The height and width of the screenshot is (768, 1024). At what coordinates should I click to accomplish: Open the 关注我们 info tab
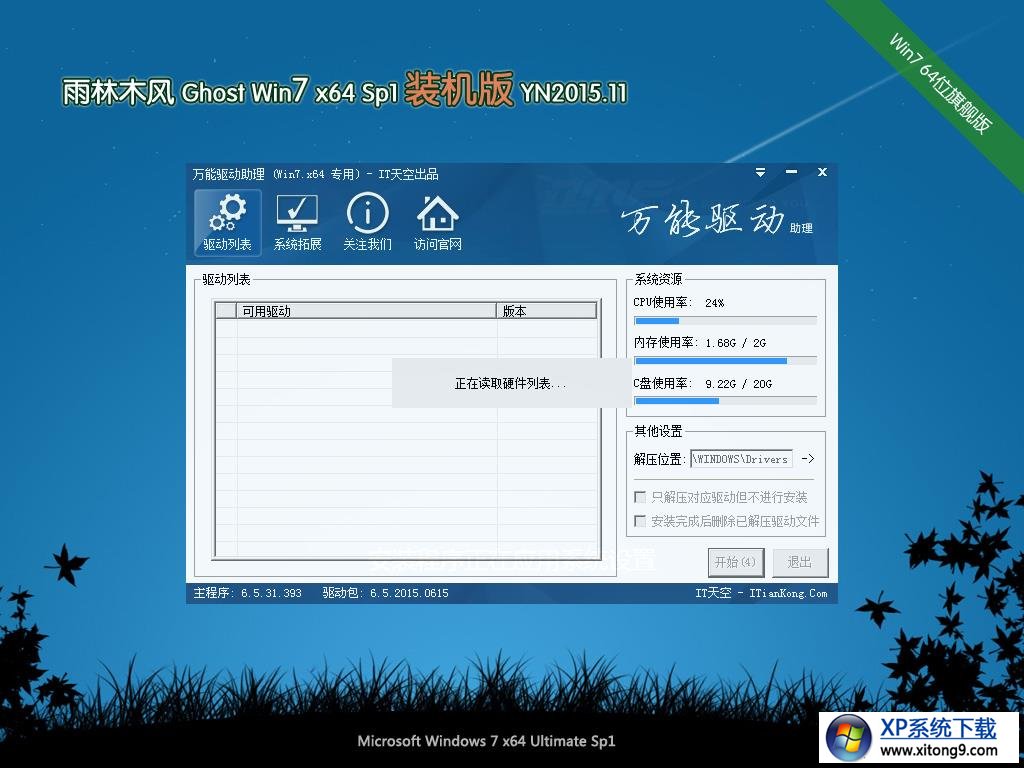point(368,223)
